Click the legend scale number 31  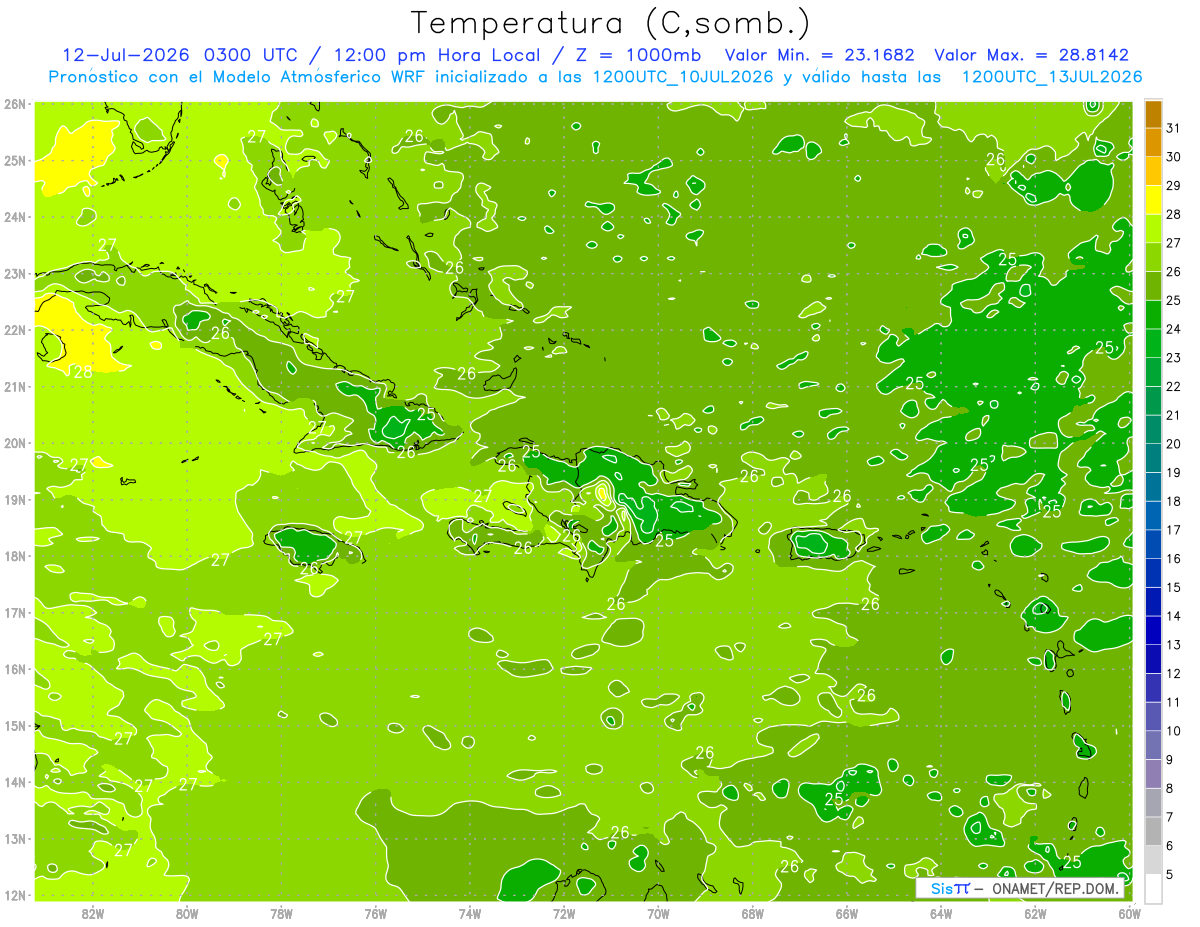point(1174,129)
